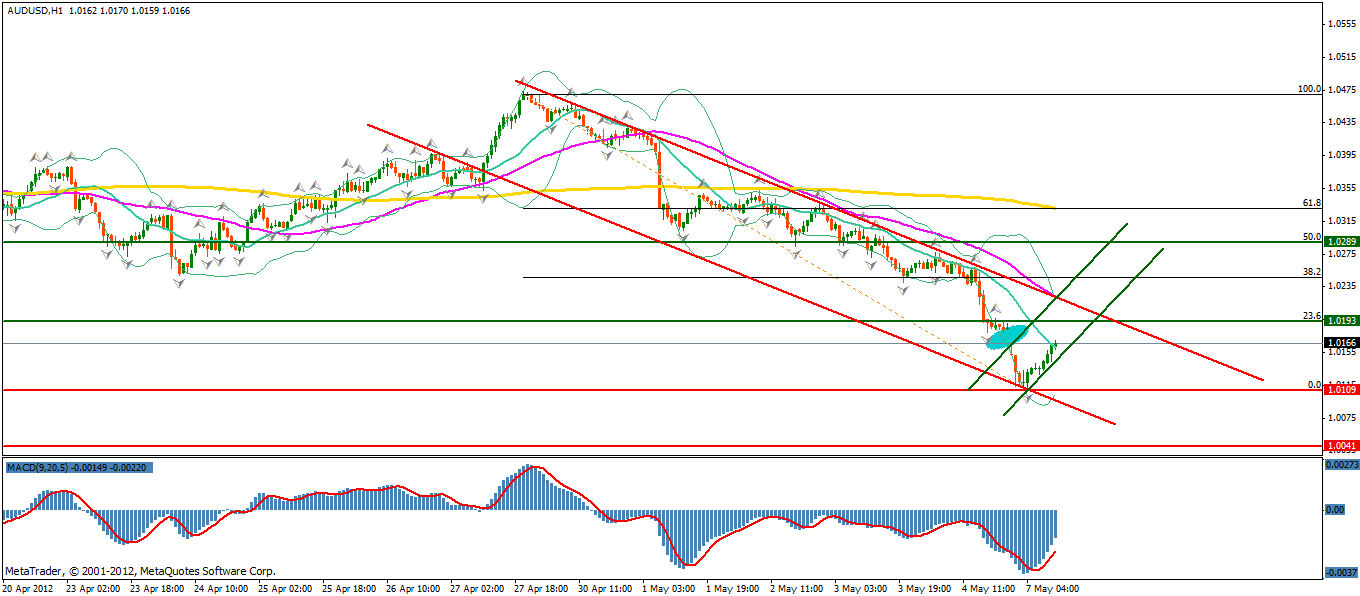The image size is (1360, 596).
Task: Click the 7 May 04:00 time label
Action: pyautogui.click(x=1053, y=588)
